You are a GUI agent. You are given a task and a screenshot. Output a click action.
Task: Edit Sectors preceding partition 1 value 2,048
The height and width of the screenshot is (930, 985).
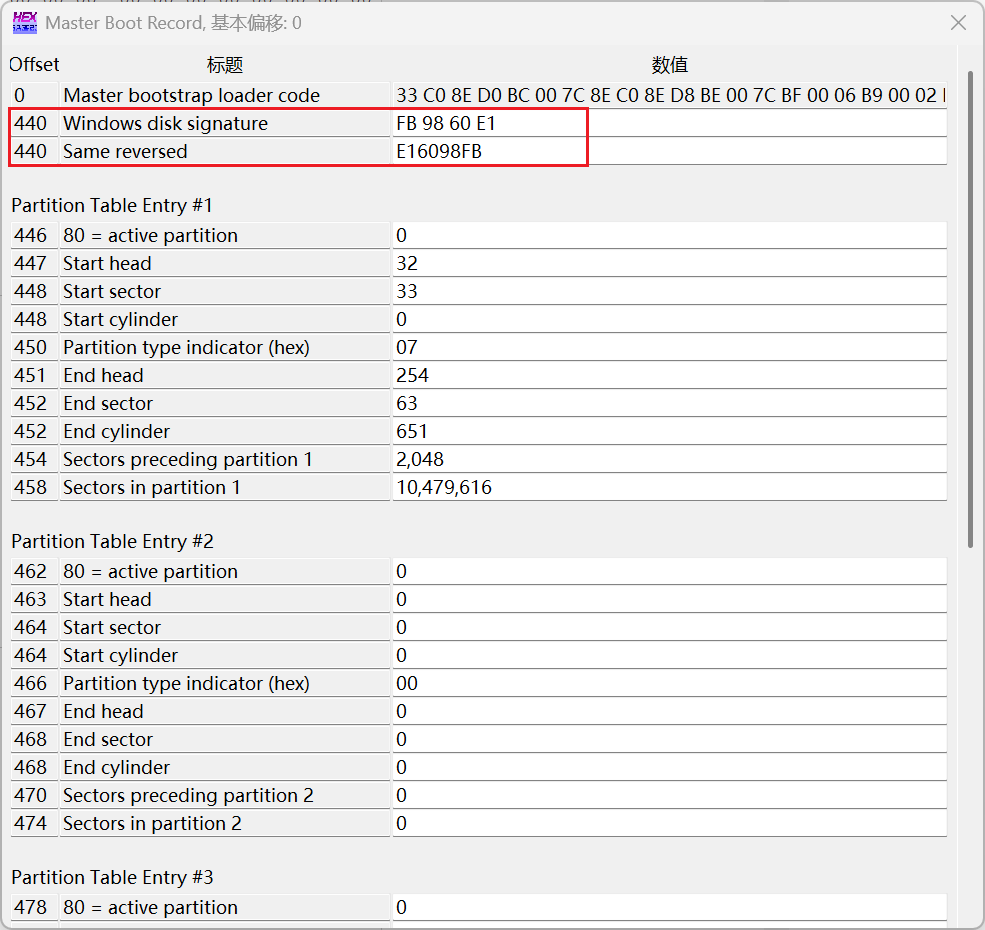click(668, 460)
